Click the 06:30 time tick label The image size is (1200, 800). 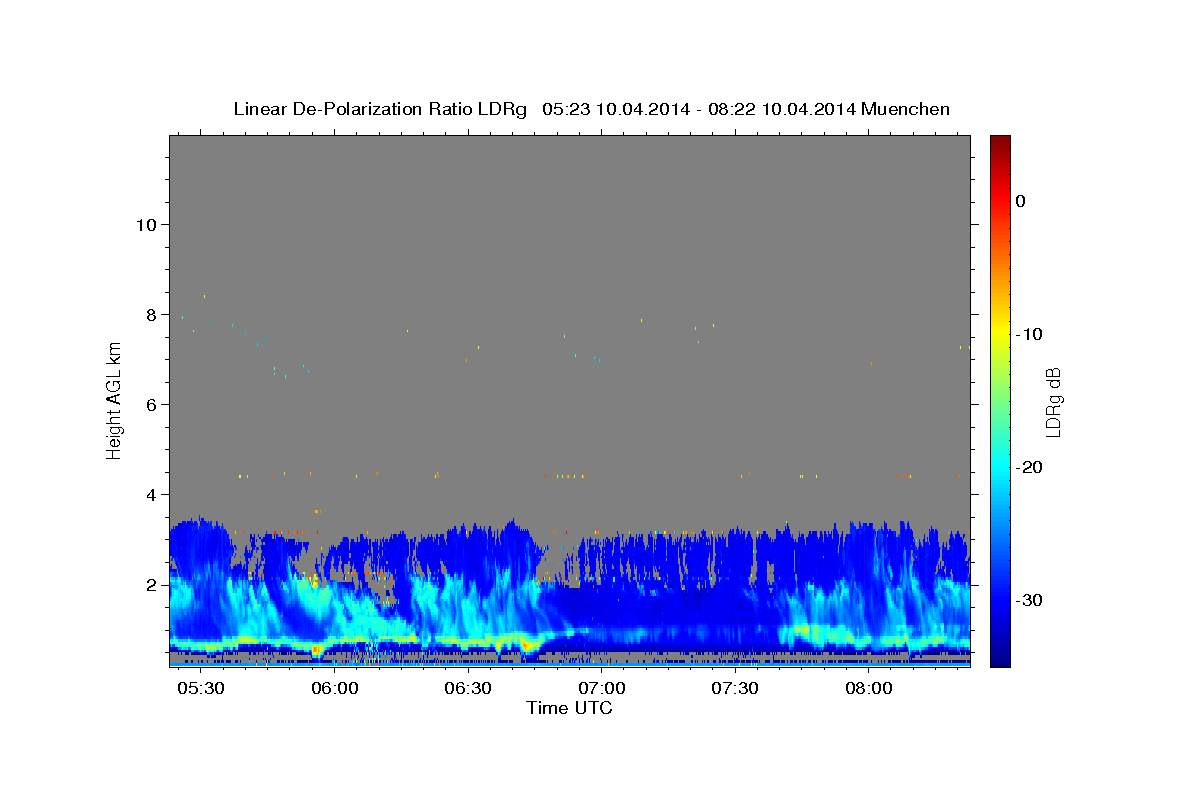click(x=468, y=689)
